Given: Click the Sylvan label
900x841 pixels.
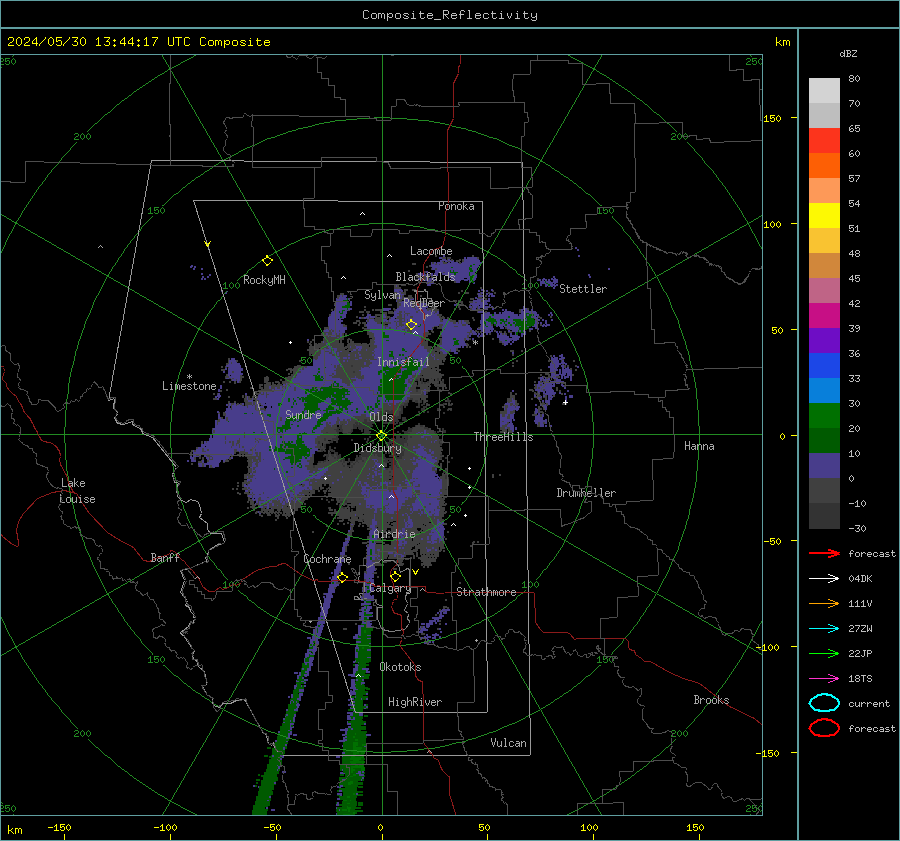Looking at the screenshot, I should [x=382, y=295].
